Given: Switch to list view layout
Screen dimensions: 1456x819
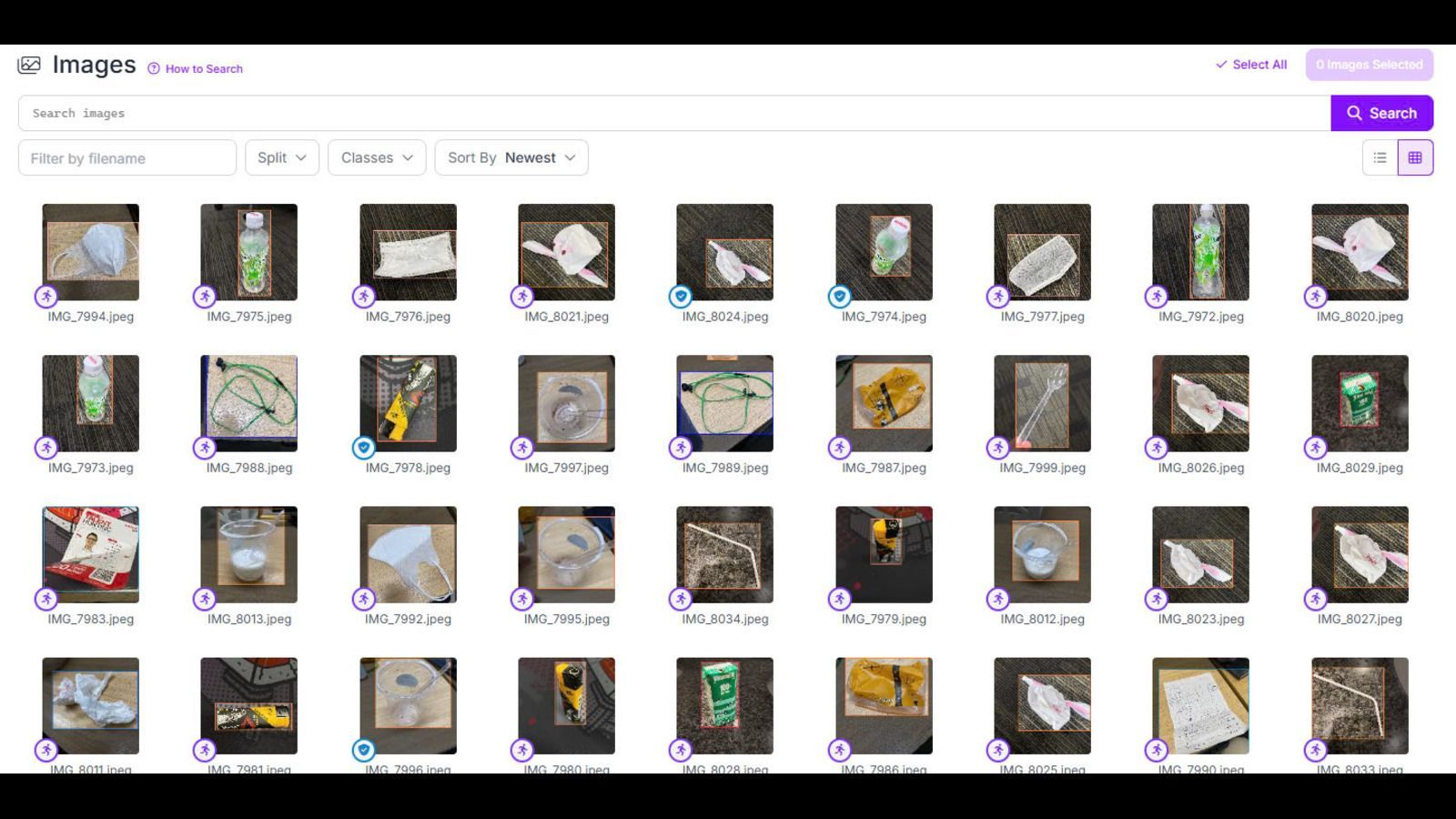Looking at the screenshot, I should 1380,157.
